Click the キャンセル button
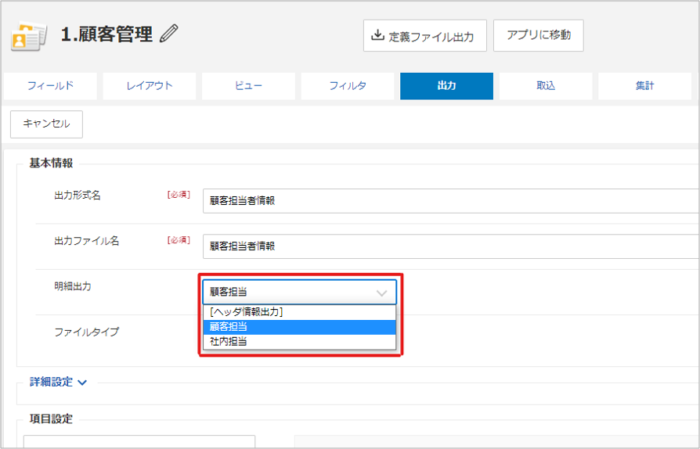The image size is (700, 449). coord(46,124)
